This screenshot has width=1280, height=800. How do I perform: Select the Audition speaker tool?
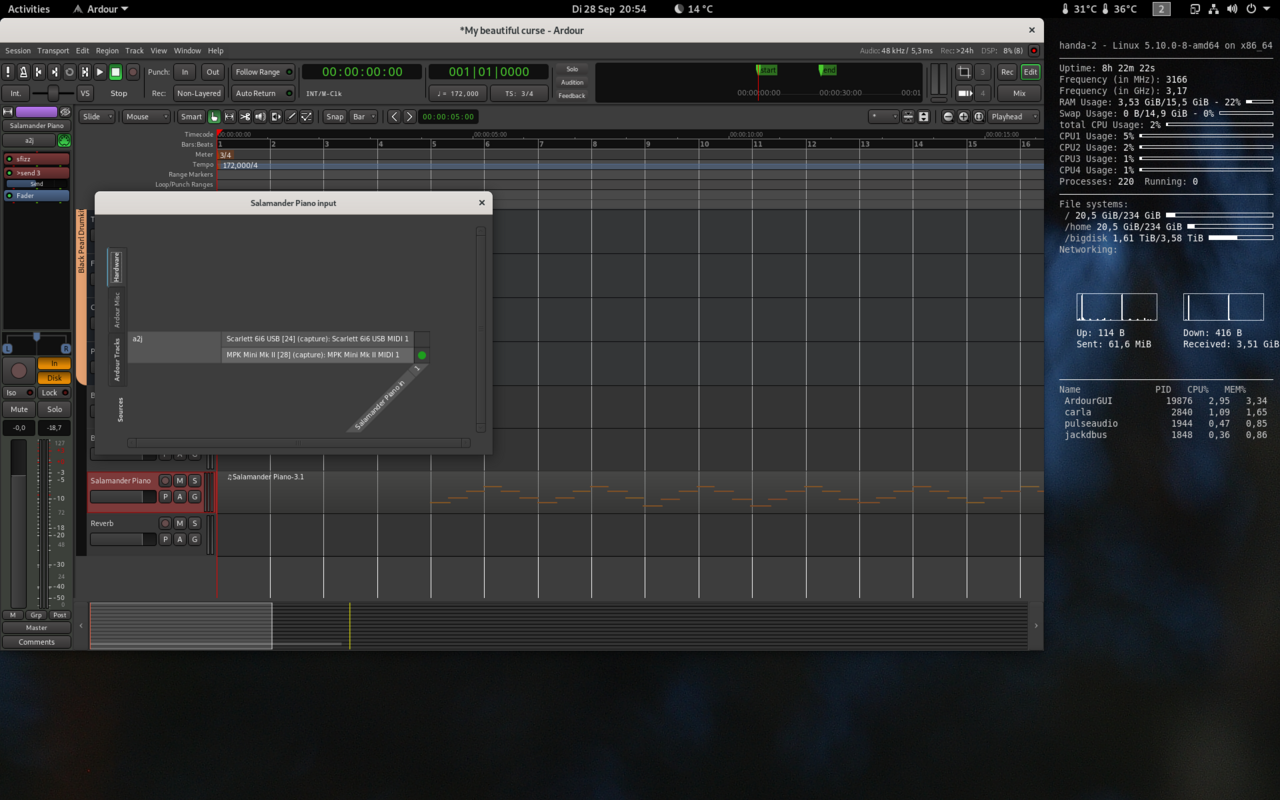tap(260, 117)
